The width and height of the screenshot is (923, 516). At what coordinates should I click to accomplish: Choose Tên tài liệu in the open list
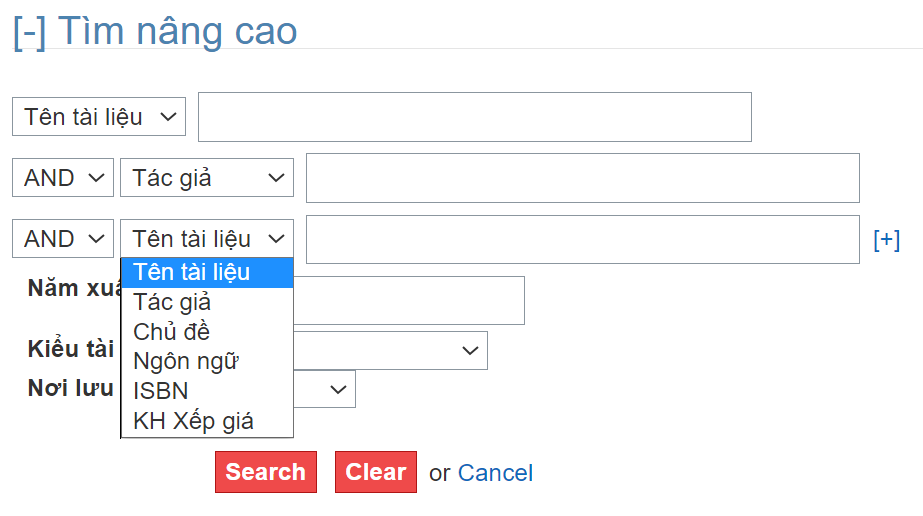[206, 272]
